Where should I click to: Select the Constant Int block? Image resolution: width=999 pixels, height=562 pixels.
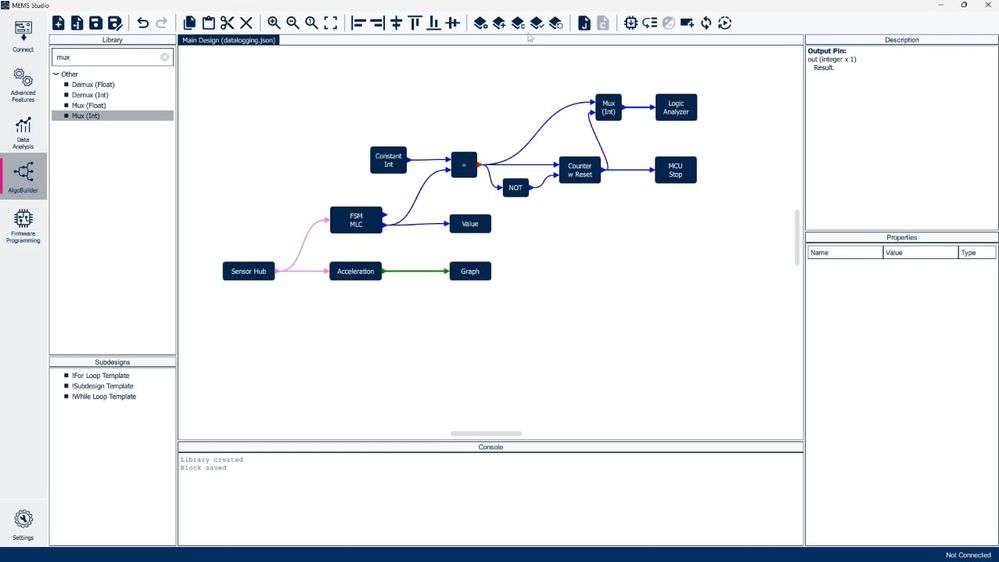(388, 160)
